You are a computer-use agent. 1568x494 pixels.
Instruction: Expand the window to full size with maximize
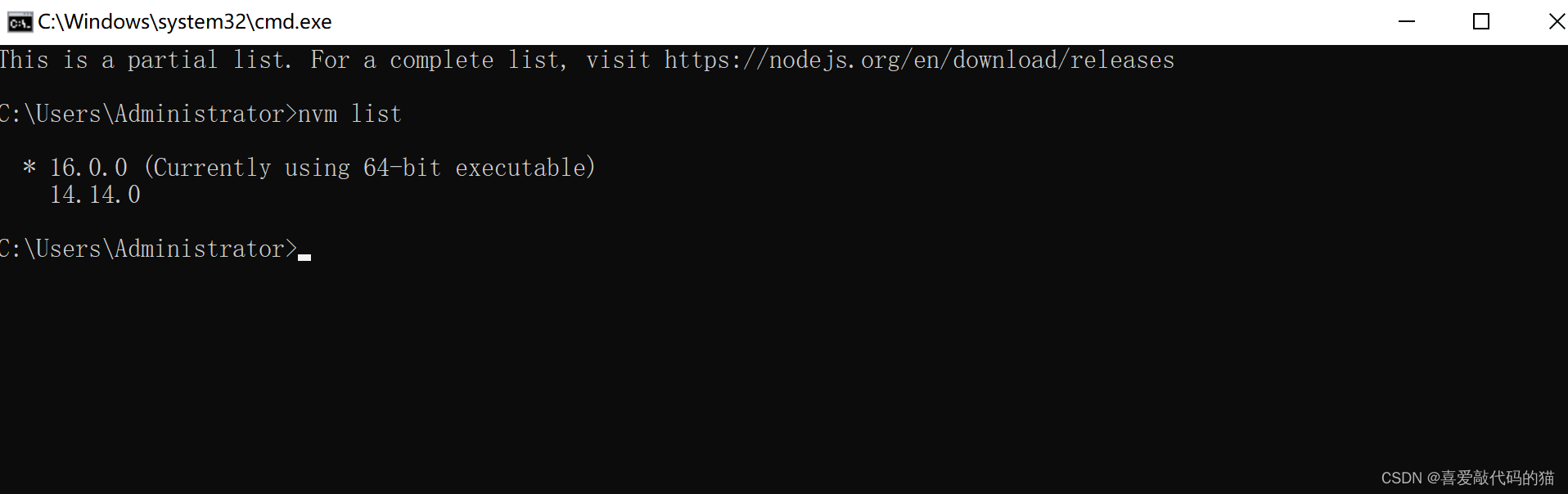(1481, 22)
